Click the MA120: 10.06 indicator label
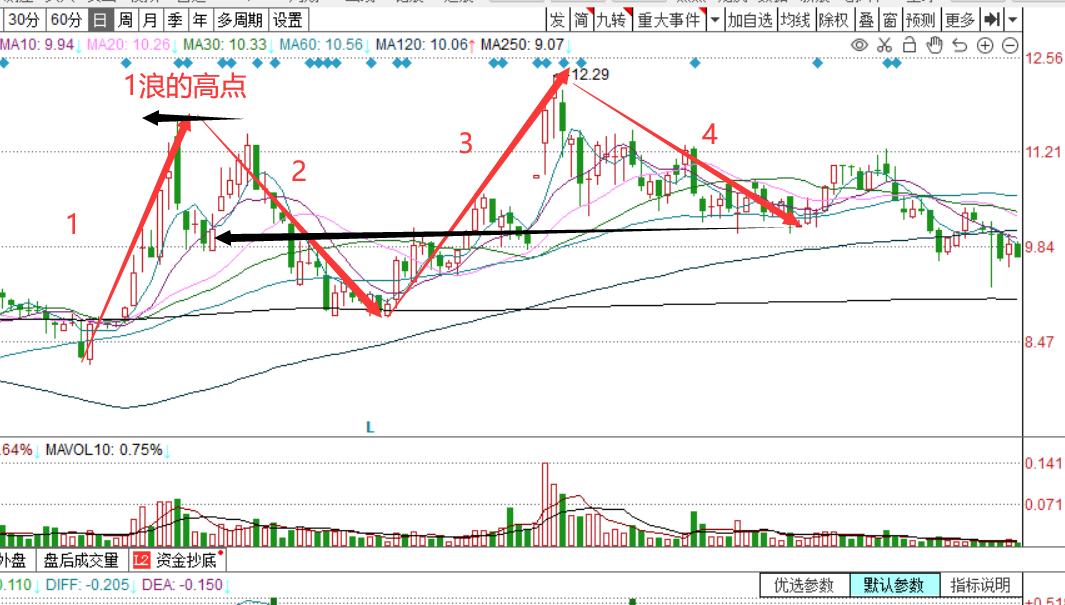This screenshot has height=605, width=1065. (422, 45)
